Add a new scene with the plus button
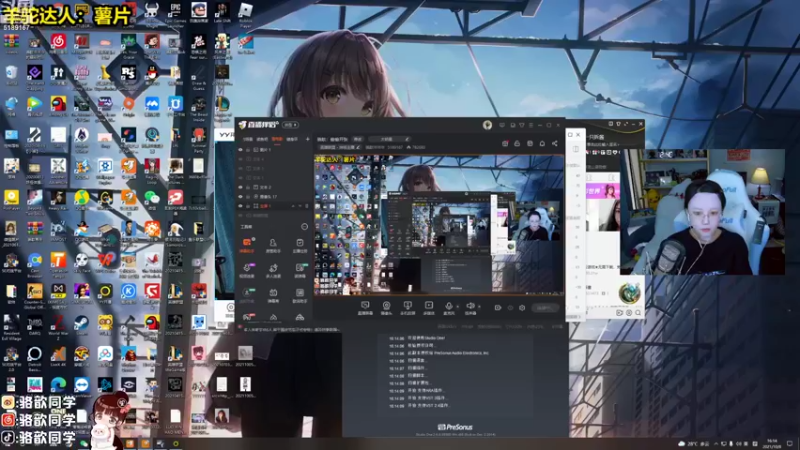Screen dimensions: 800x450 (x=307, y=139)
